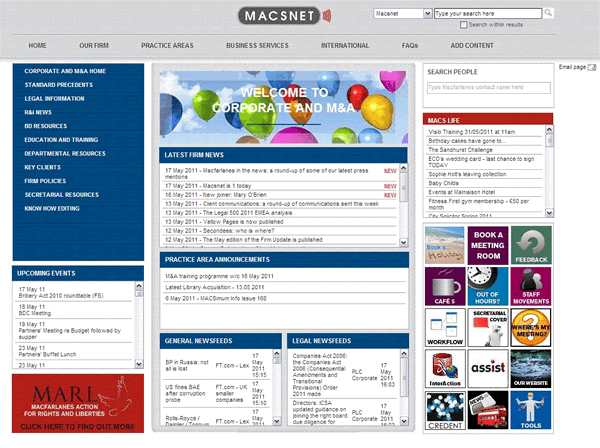Click the Email page envelope icon

[592, 66]
